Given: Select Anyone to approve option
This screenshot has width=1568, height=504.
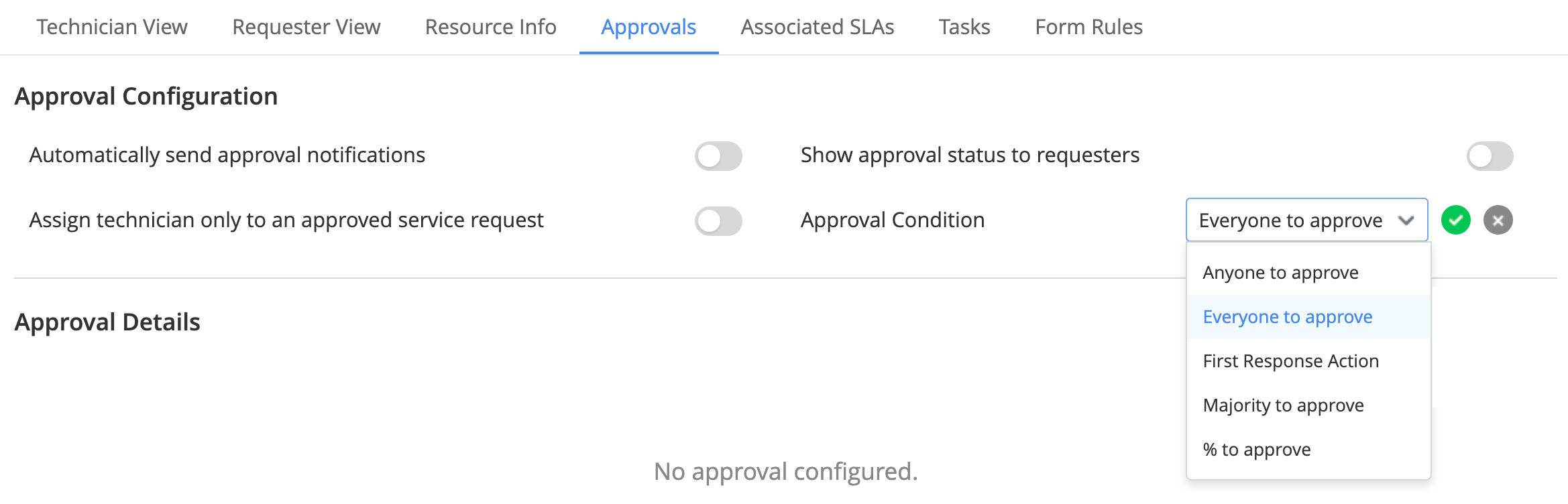Looking at the screenshot, I should click(1308, 273).
